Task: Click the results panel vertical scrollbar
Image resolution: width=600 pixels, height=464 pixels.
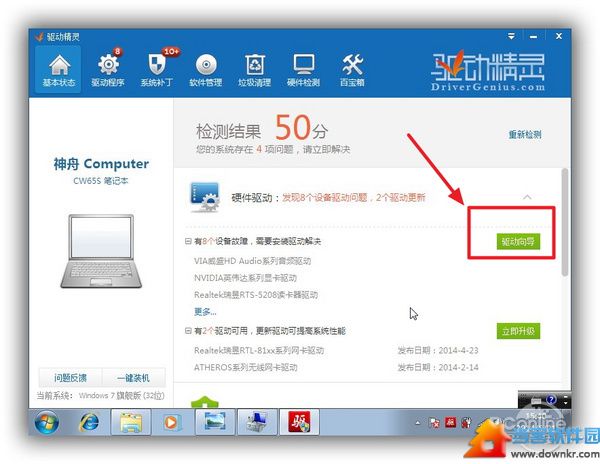Action: click(565, 222)
